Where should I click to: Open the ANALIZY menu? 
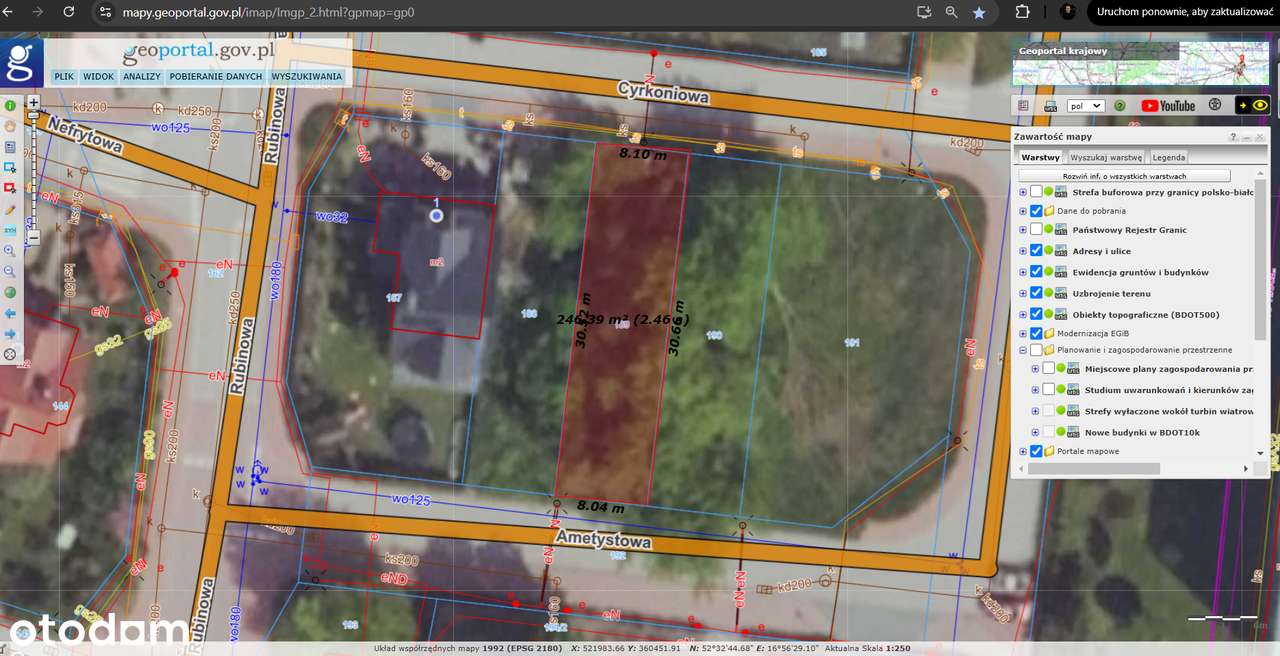(x=142, y=76)
